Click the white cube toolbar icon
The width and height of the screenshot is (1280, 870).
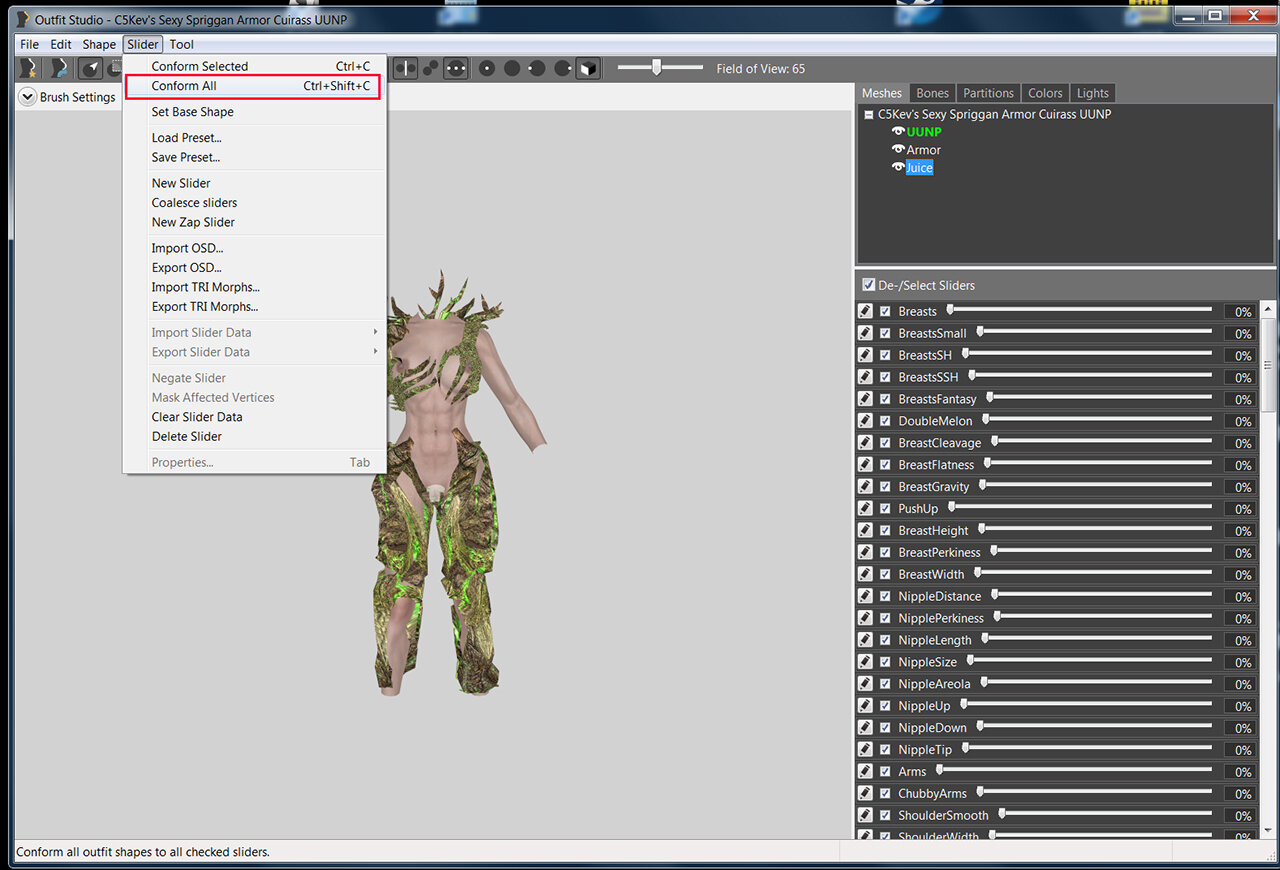[589, 68]
